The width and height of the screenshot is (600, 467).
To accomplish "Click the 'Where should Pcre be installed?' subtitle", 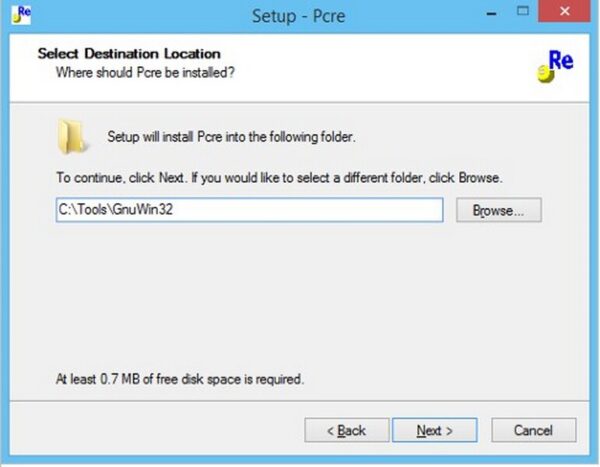I will [x=145, y=72].
